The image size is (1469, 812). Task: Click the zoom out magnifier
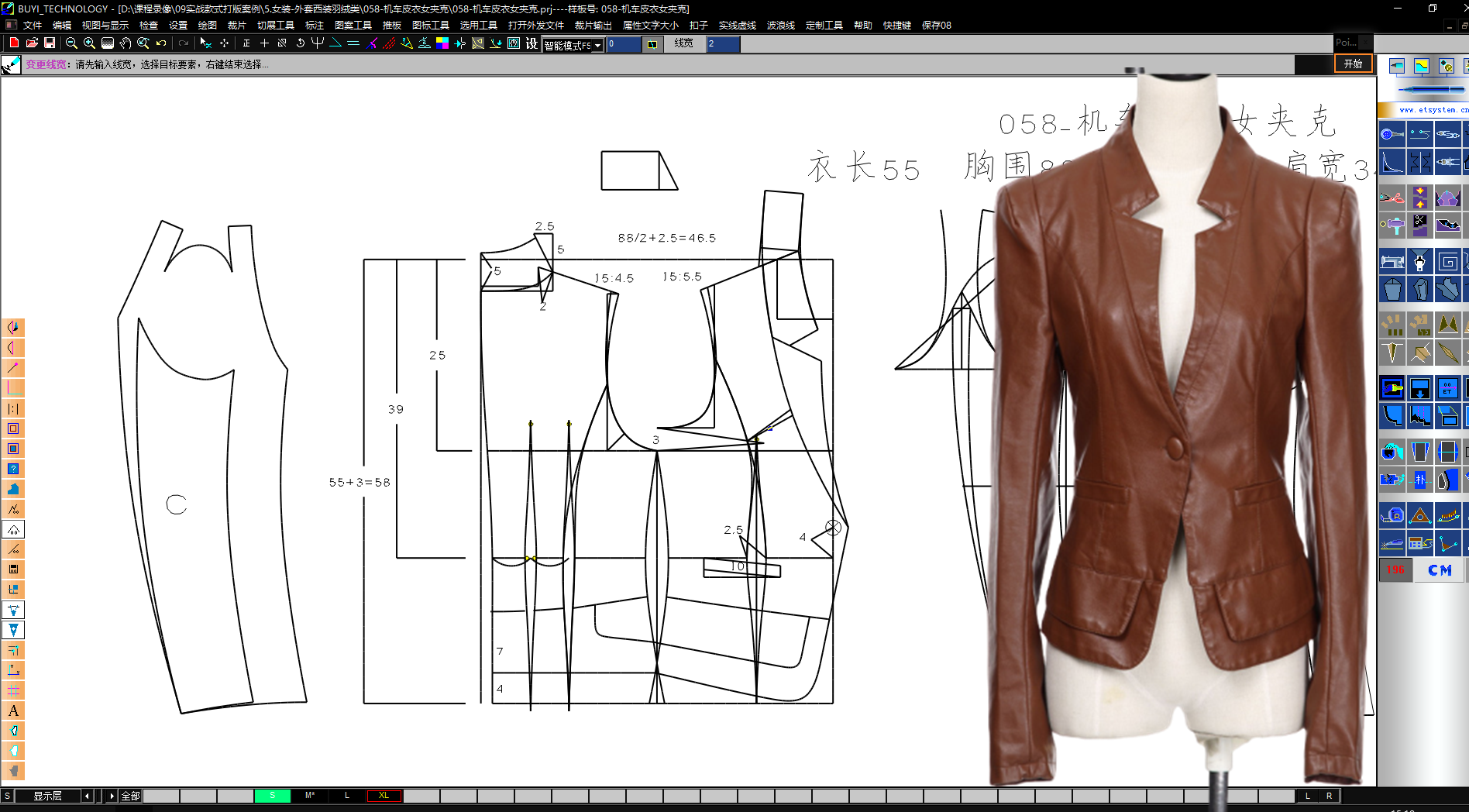click(71, 43)
